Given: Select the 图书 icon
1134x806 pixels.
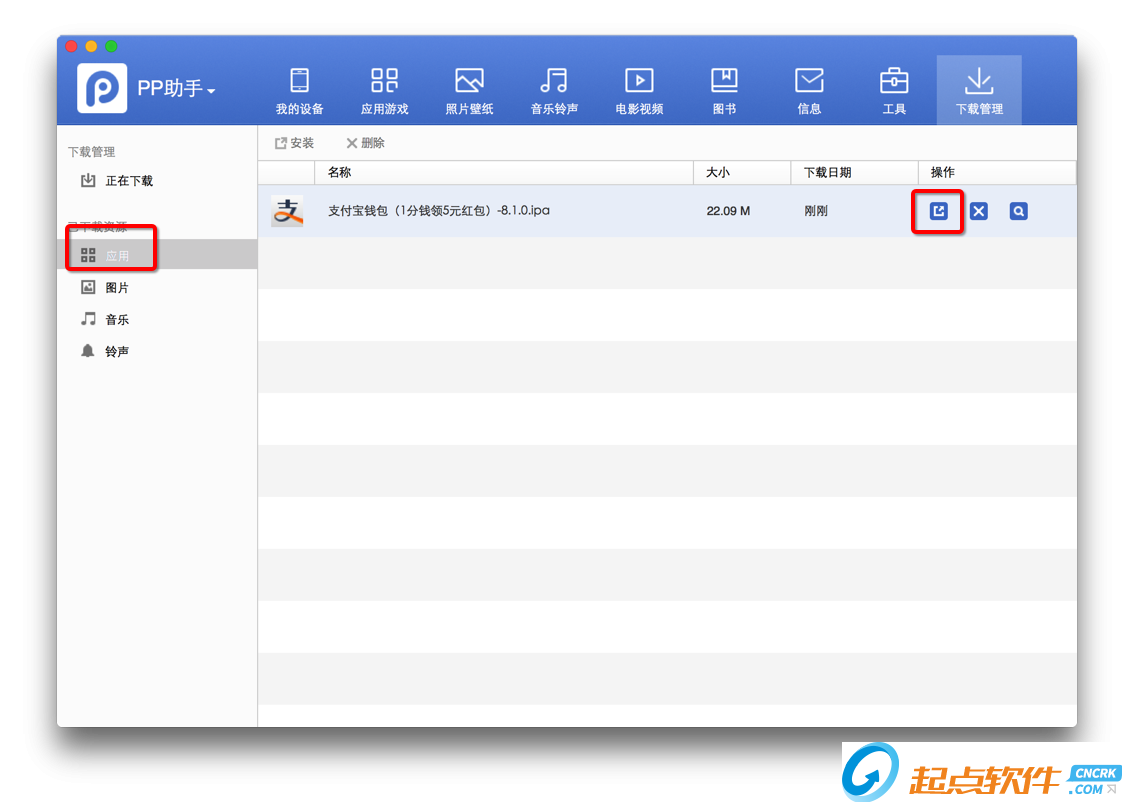Looking at the screenshot, I should coord(724,88).
